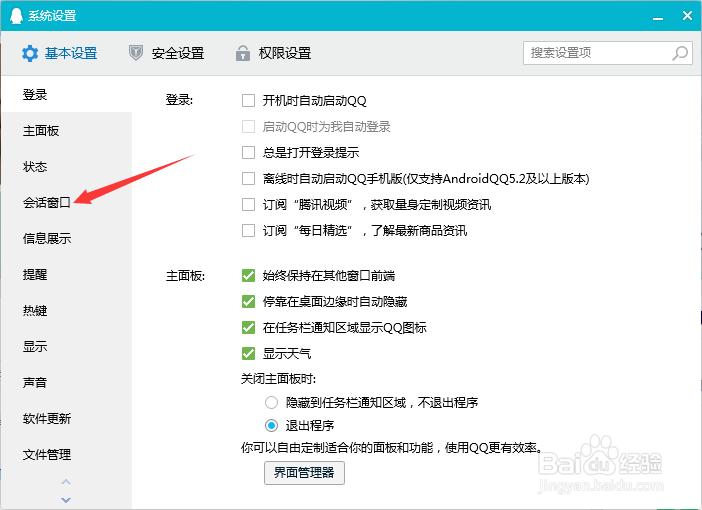702x510 pixels.
Task: Uncheck 始终保持在其他窗口前端
Action: (248, 275)
